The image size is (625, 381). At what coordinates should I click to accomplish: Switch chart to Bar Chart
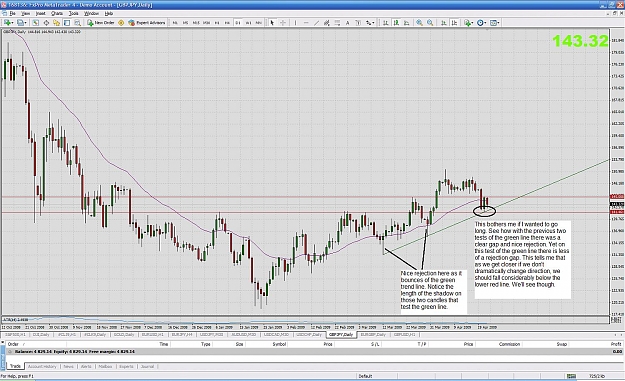point(385,23)
